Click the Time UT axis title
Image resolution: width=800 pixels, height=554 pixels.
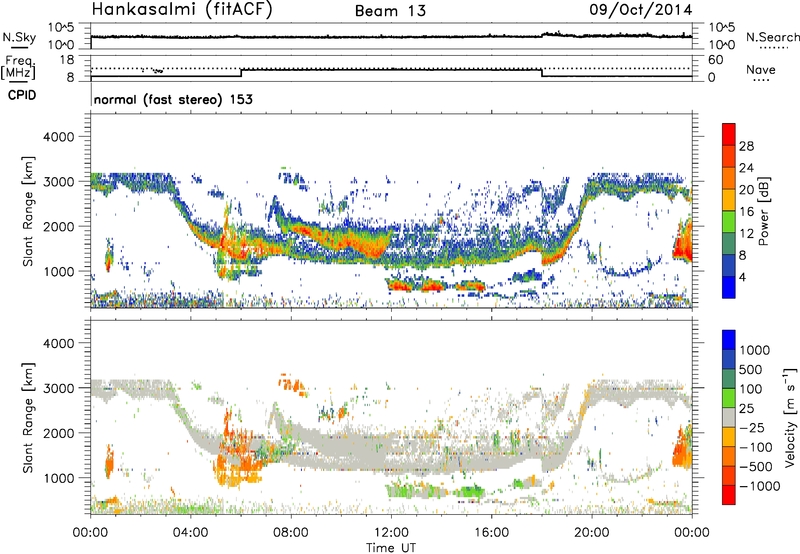point(391,548)
